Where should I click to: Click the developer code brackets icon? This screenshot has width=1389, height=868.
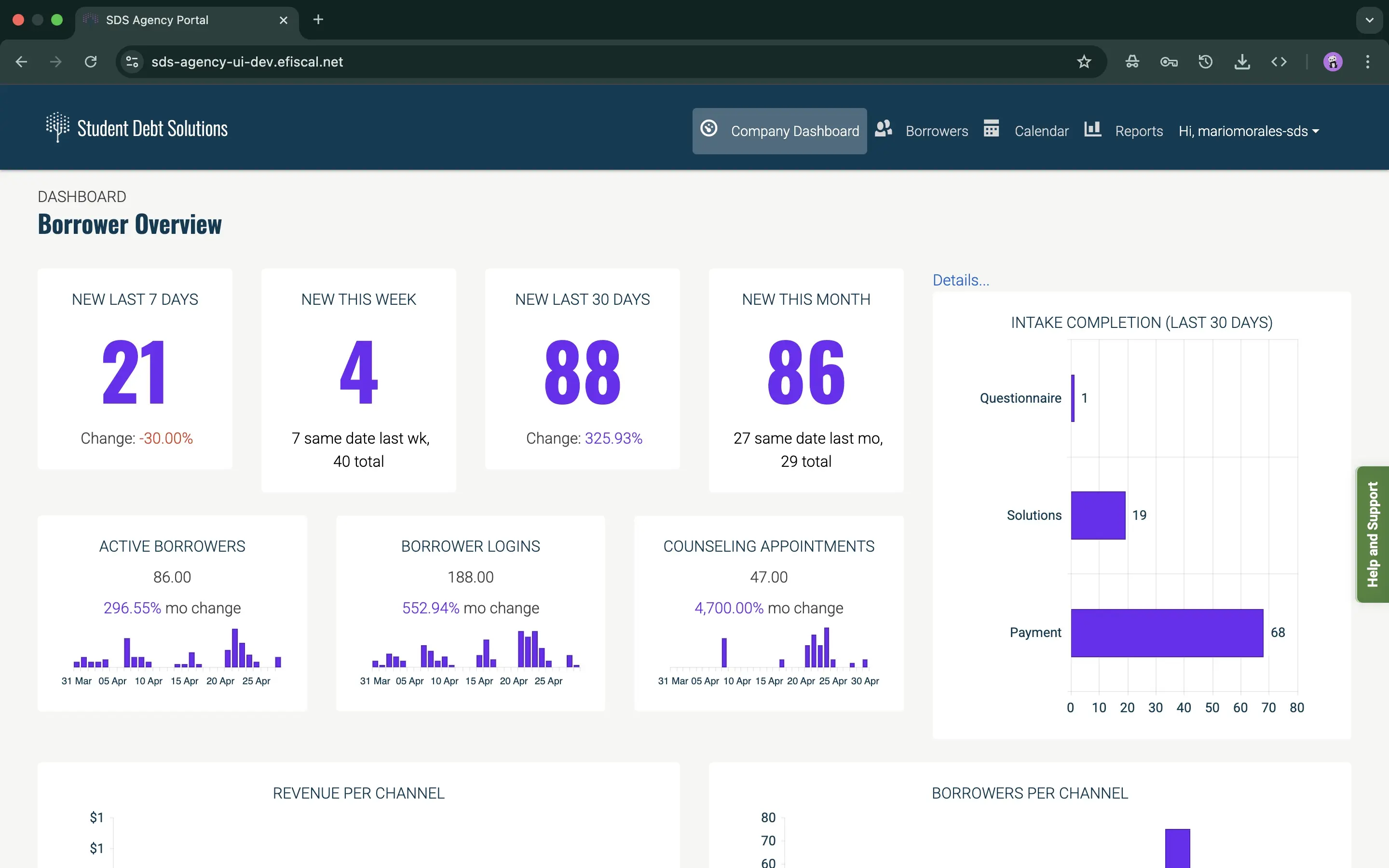[1279, 62]
